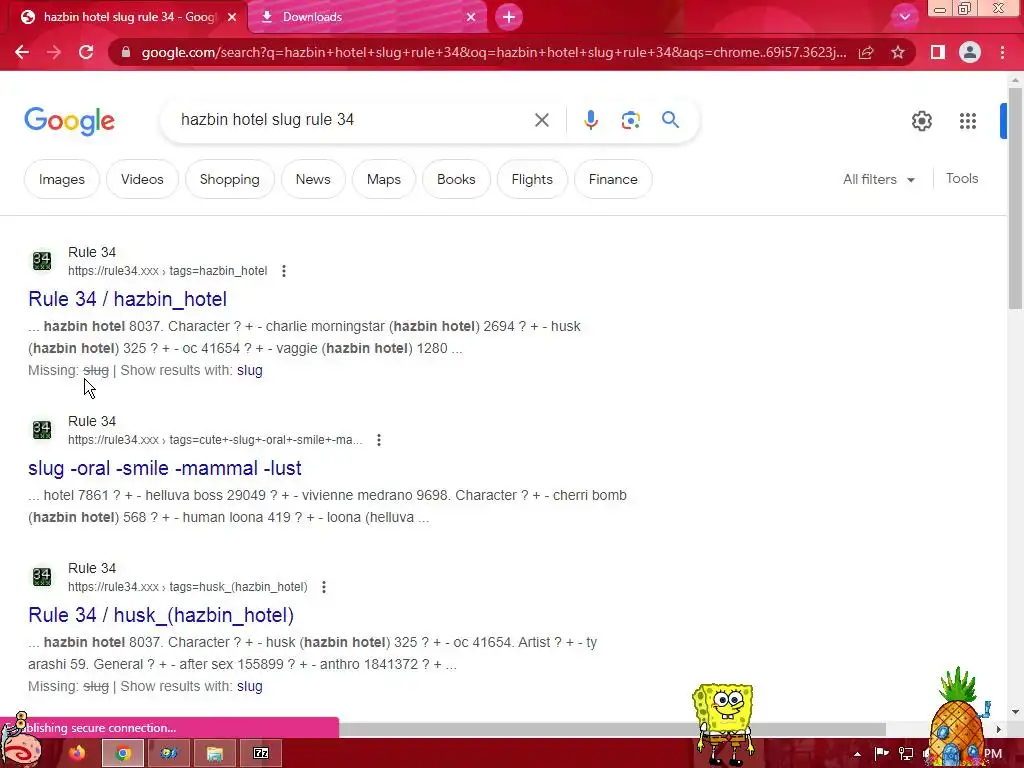Viewport: 1024px width, 768px height.
Task: Click the 'slug' link under first result
Action: (x=249, y=370)
